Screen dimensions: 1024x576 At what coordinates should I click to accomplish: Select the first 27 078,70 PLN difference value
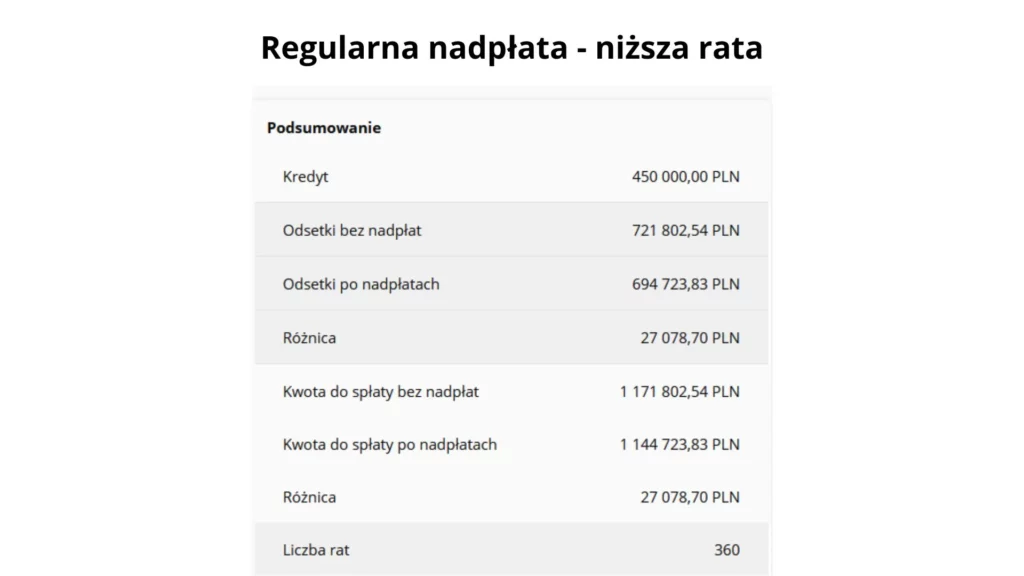(690, 338)
